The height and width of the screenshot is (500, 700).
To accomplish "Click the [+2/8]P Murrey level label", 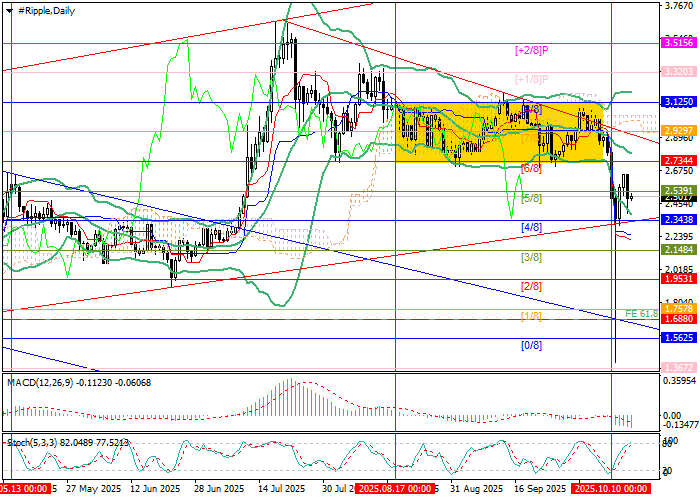I will (531, 48).
